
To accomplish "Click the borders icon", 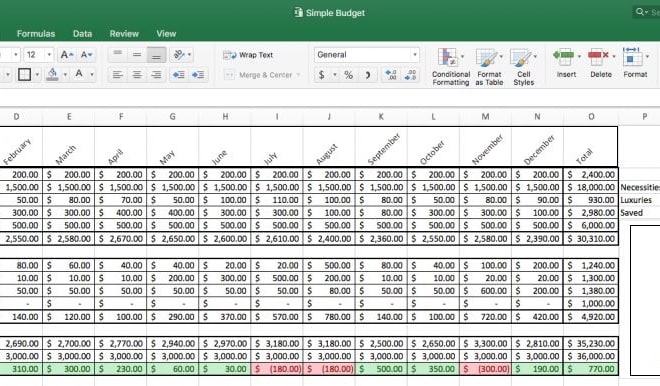I will [24, 75].
